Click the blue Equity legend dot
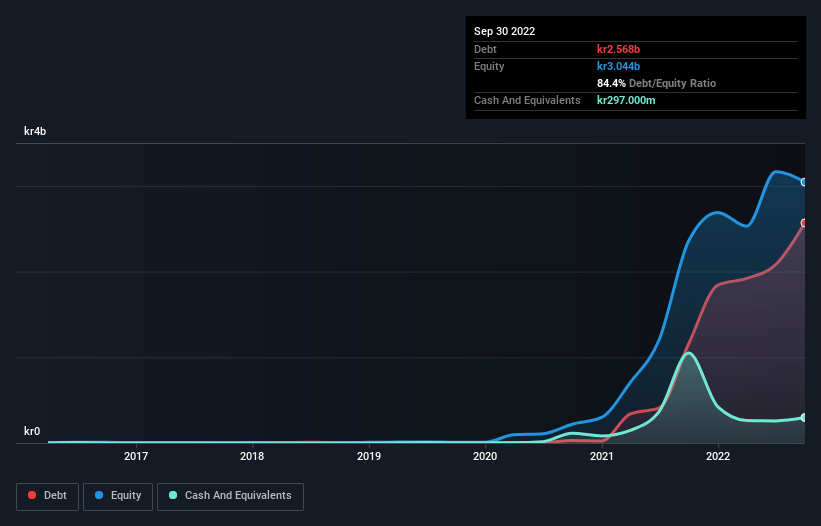 pyautogui.click(x=99, y=495)
